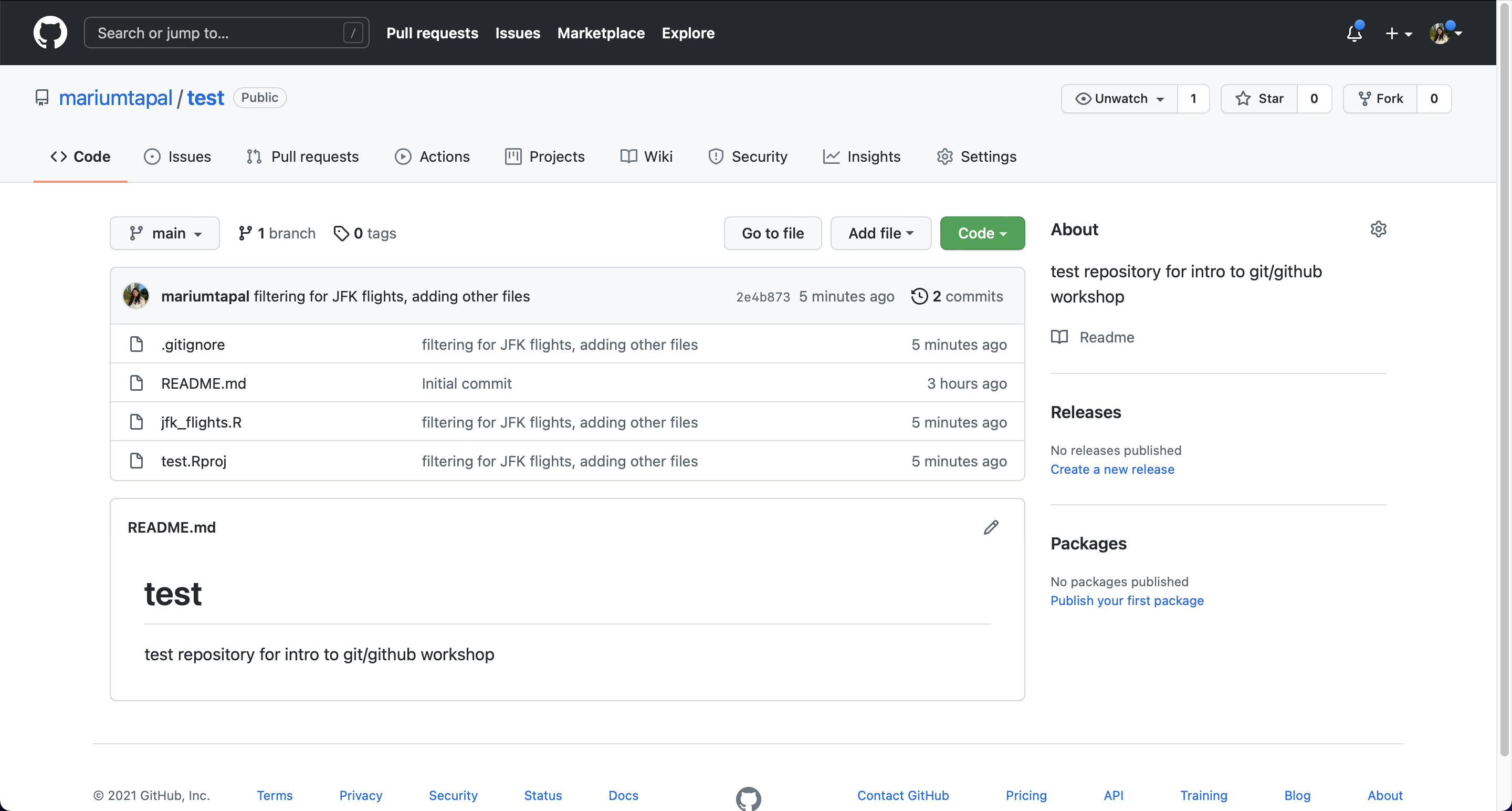View forks count next to Fork
The width and height of the screenshot is (1512, 811).
pyautogui.click(x=1434, y=98)
